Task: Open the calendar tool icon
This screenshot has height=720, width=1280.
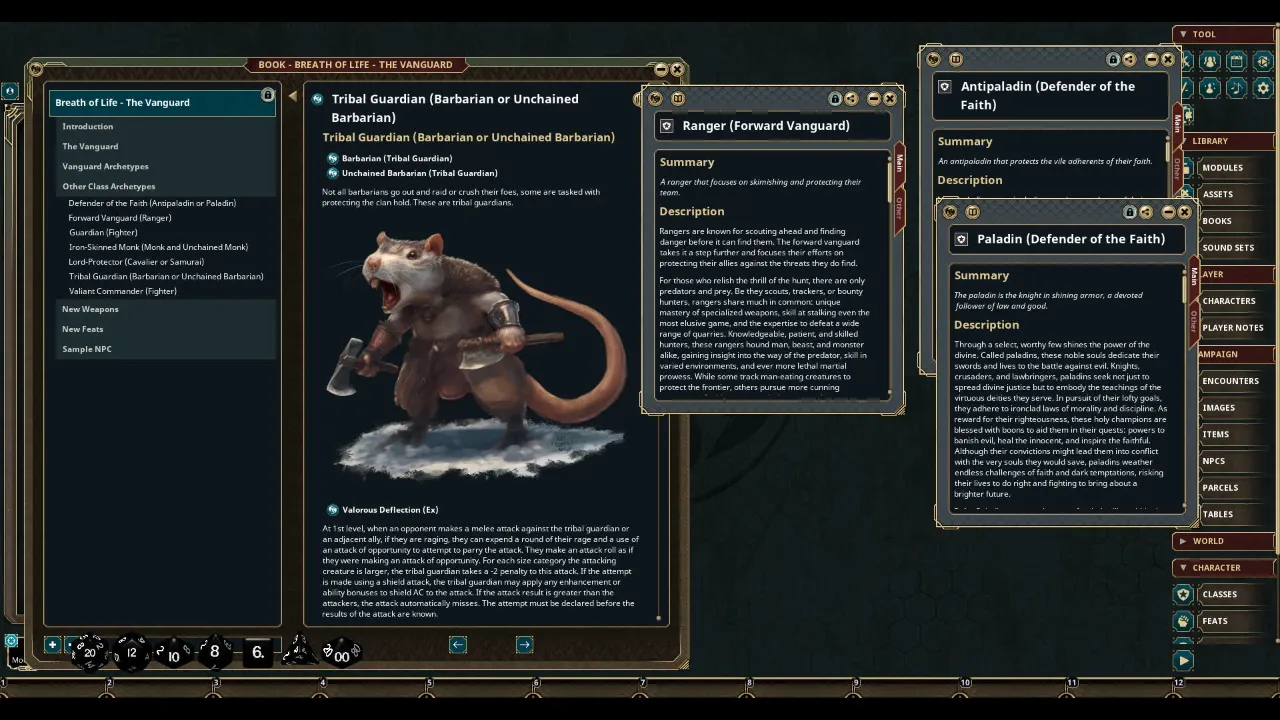Action: pos(1237,61)
